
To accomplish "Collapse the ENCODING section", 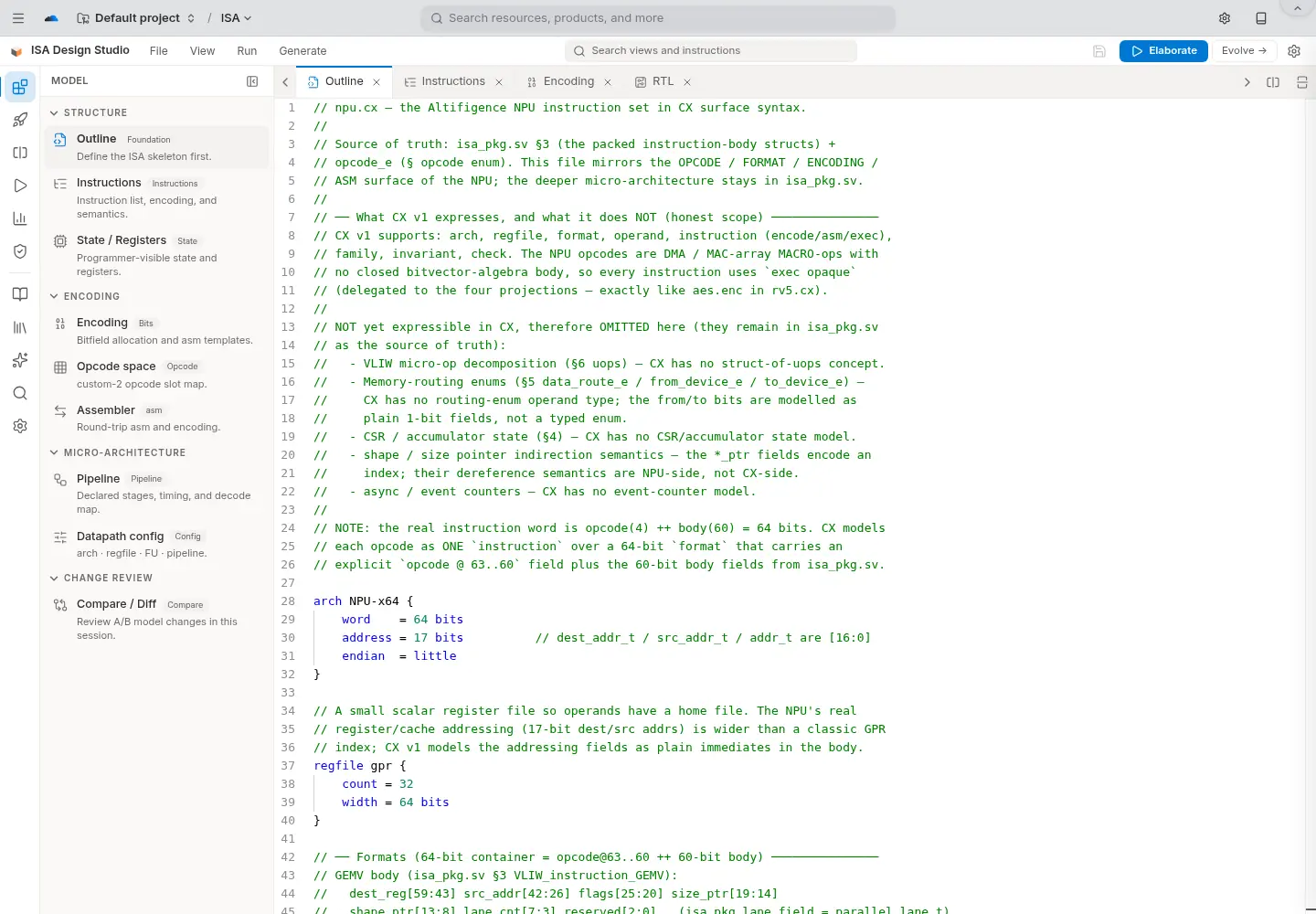I will pos(54,296).
